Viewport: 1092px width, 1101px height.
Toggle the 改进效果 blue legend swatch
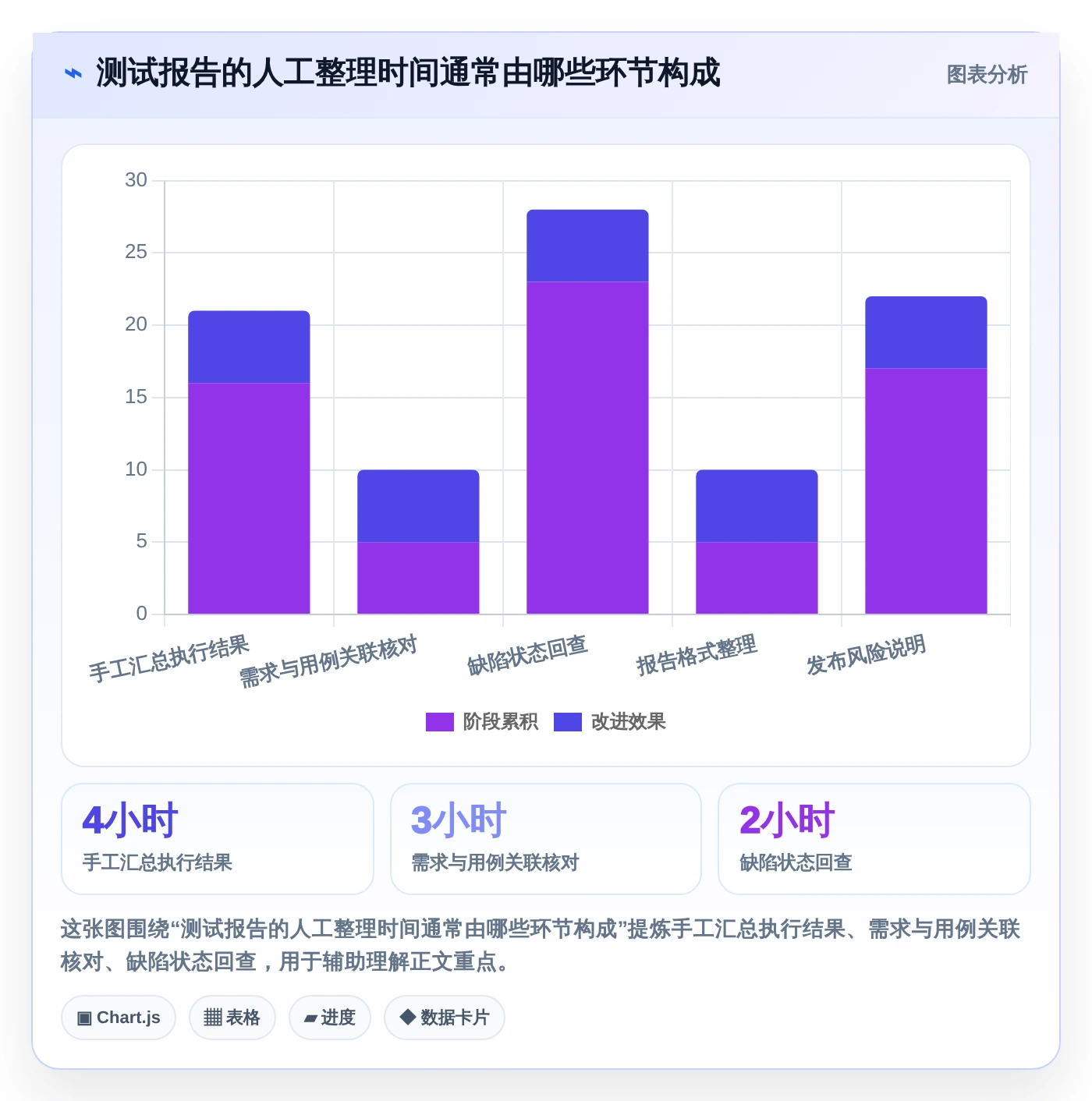point(567,722)
